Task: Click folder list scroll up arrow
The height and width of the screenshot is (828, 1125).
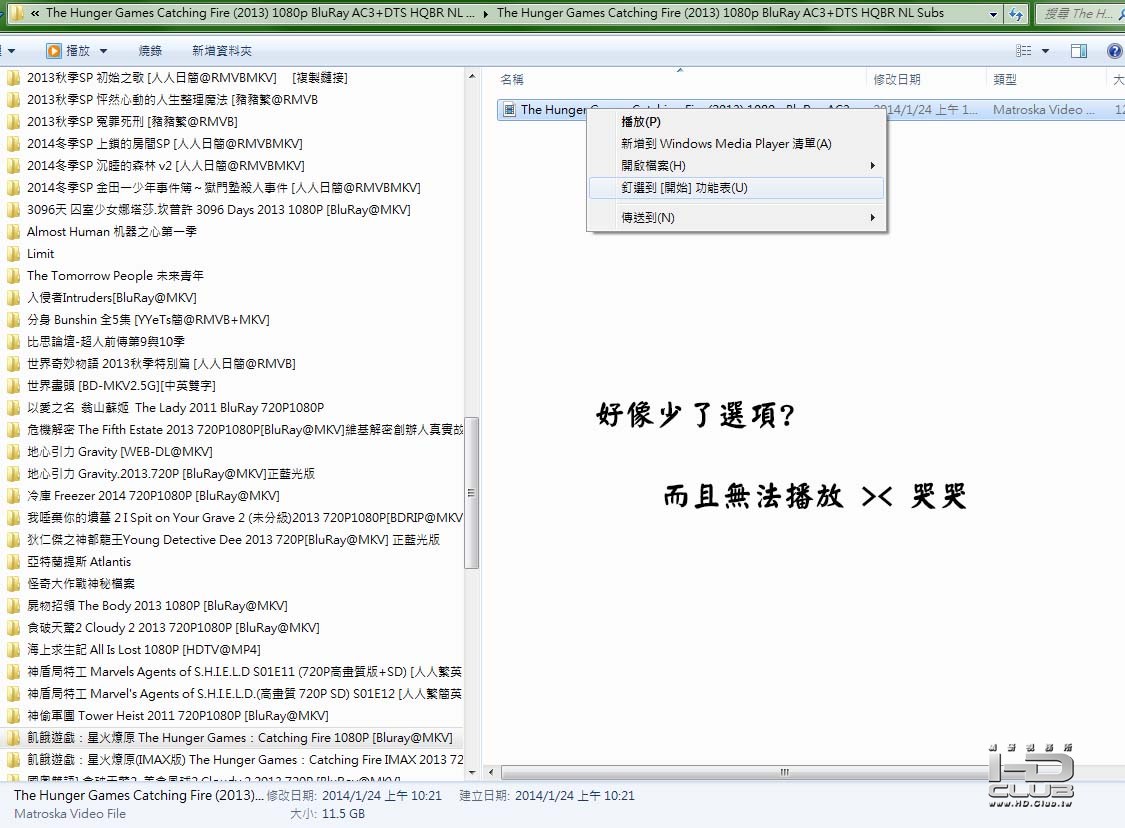Action: pyautogui.click(x=472, y=76)
